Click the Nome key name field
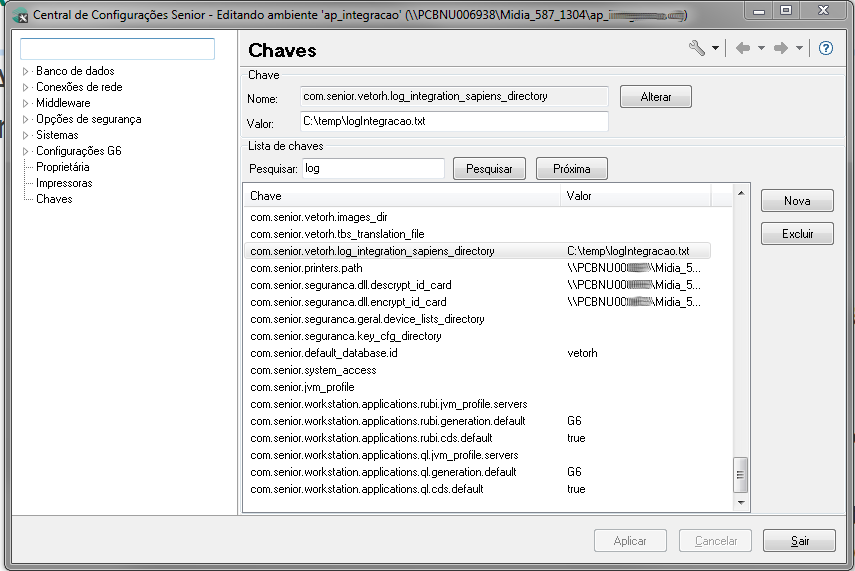 tap(454, 97)
